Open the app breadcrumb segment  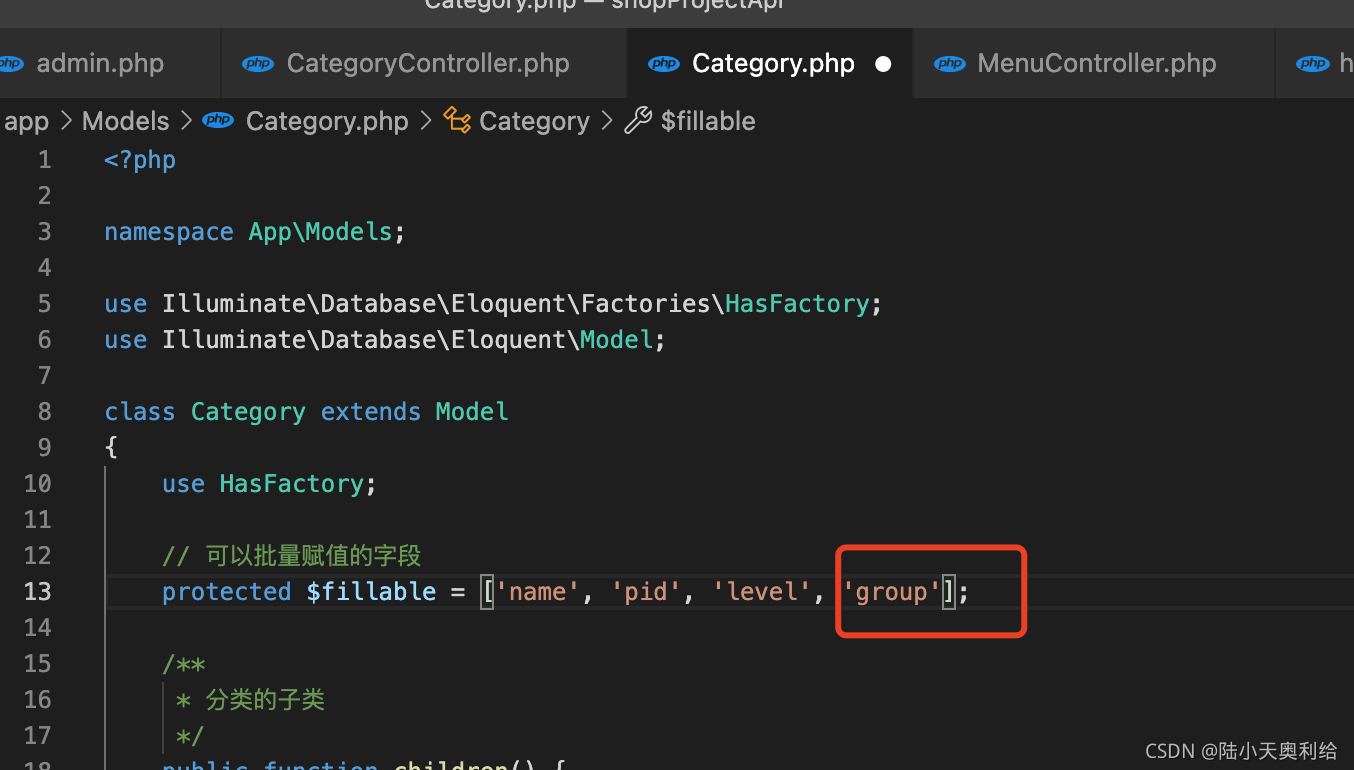26,121
